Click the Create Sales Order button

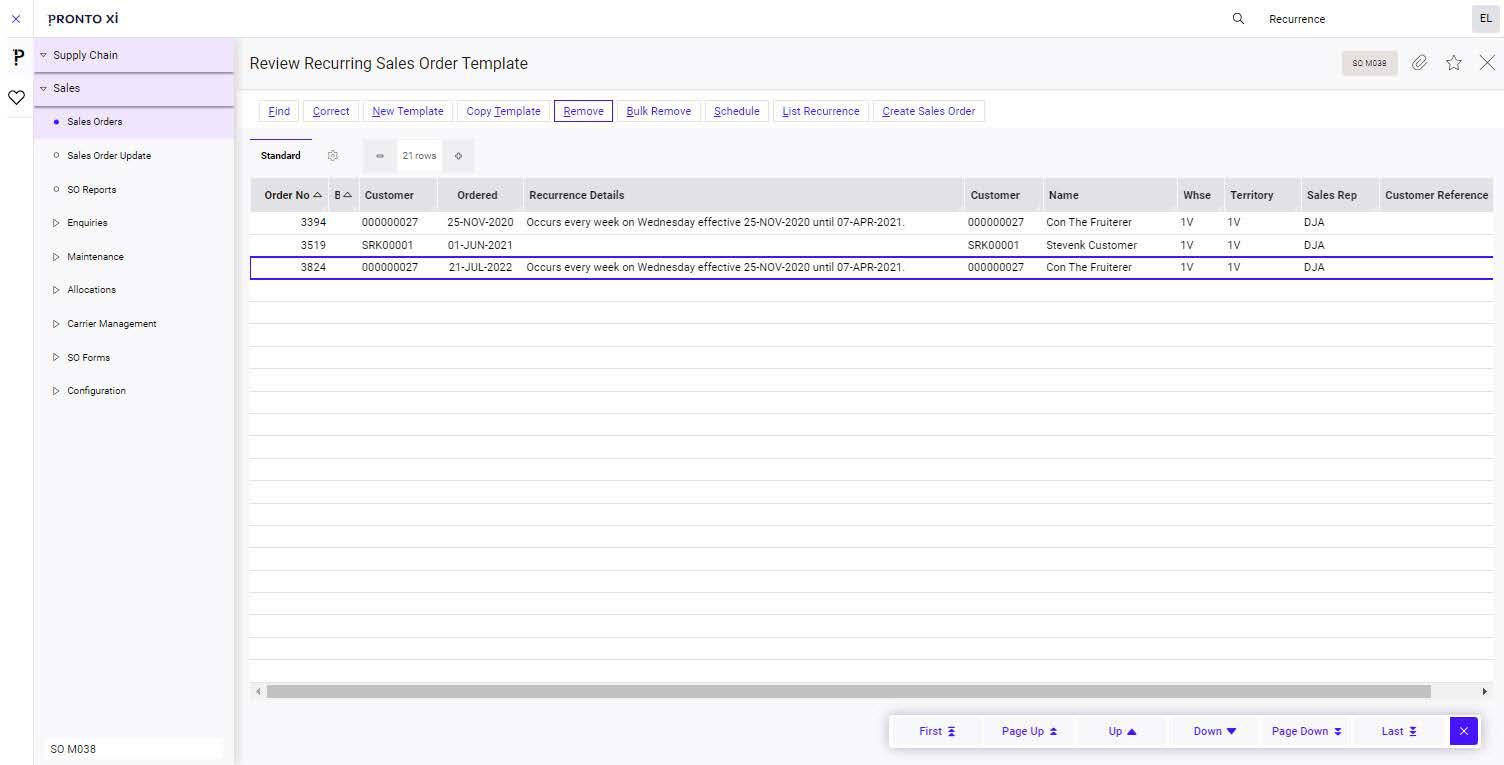click(x=928, y=111)
